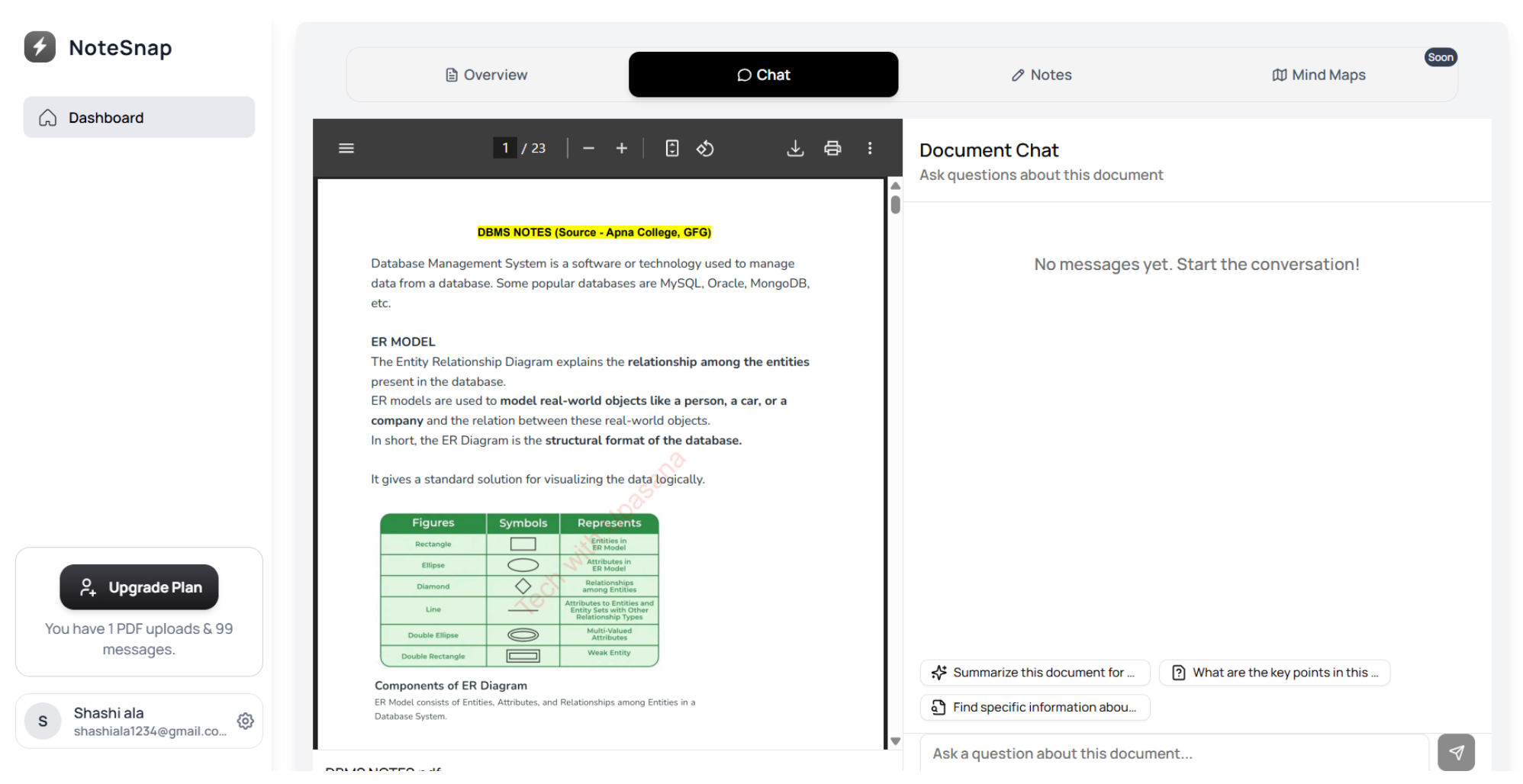Open the Mind Maps tab
1523x784 pixels.
click(1319, 75)
